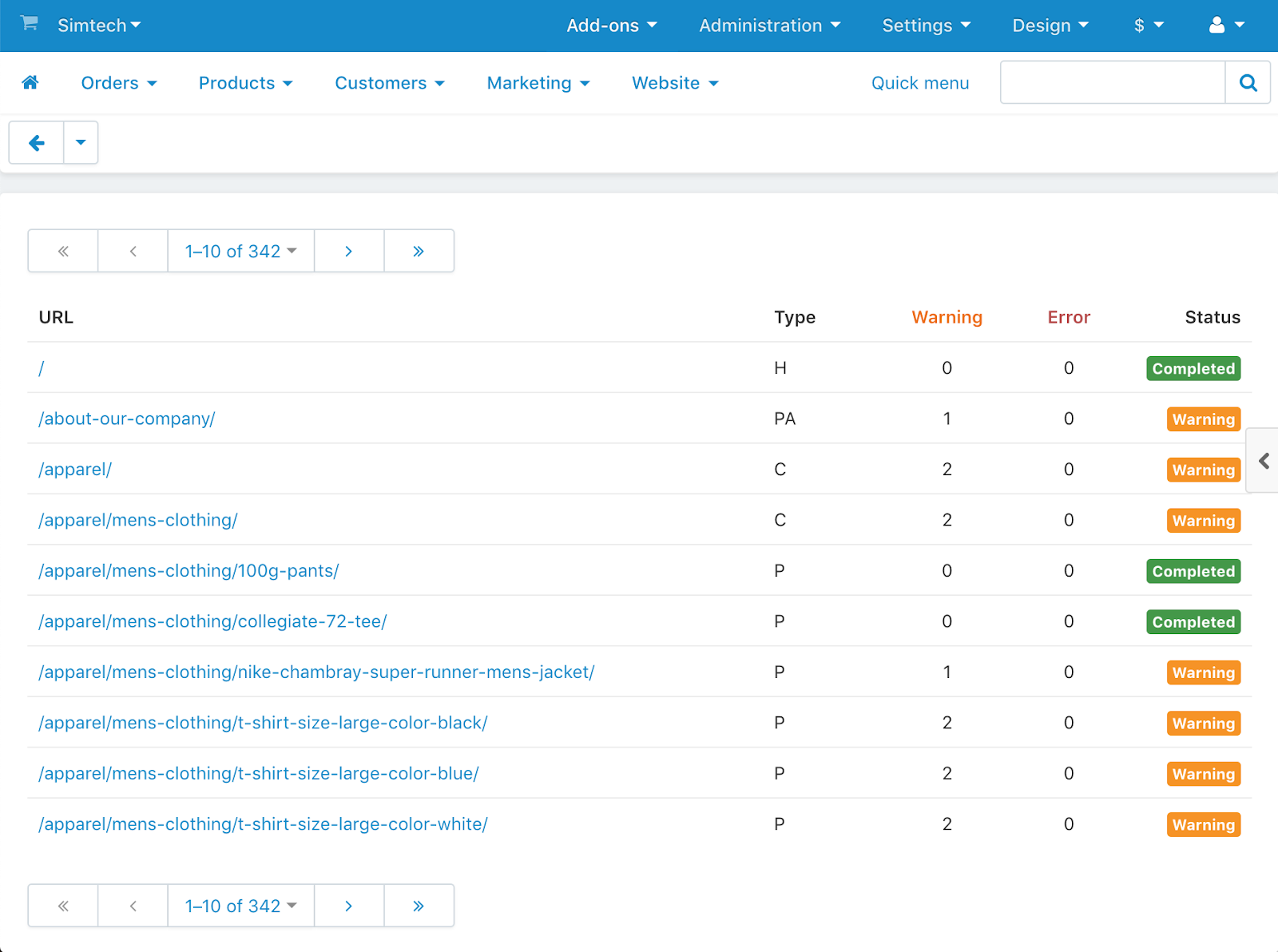Open dropdown arrow beside the back button

pos(81,143)
